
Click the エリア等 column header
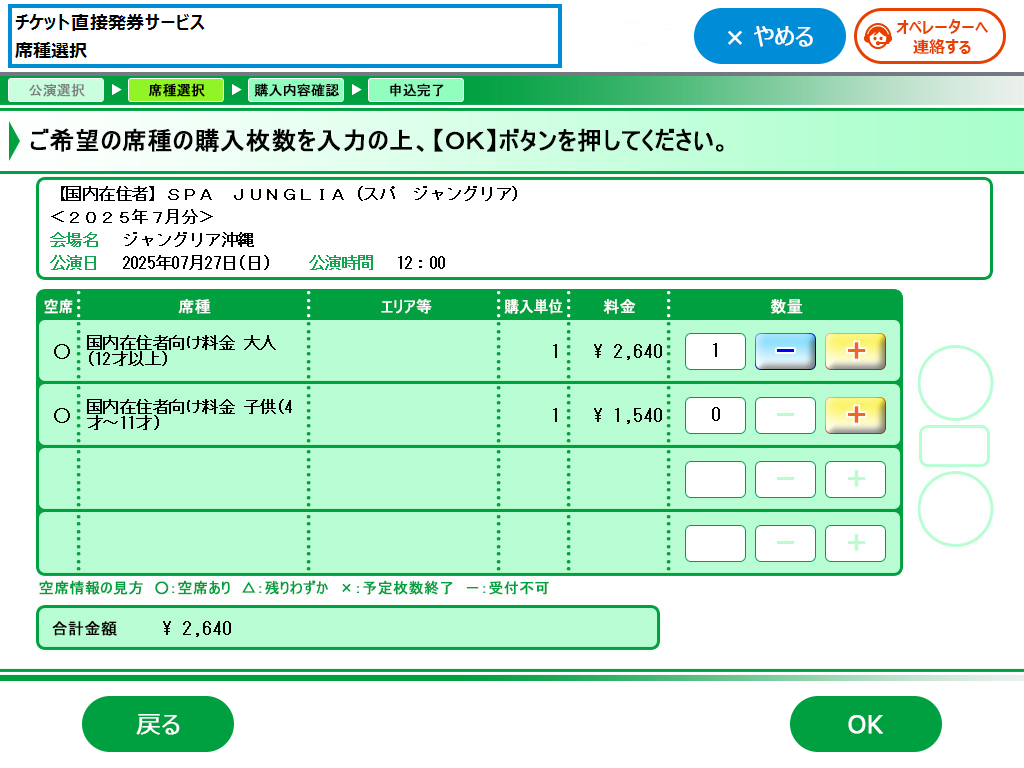[x=406, y=306]
